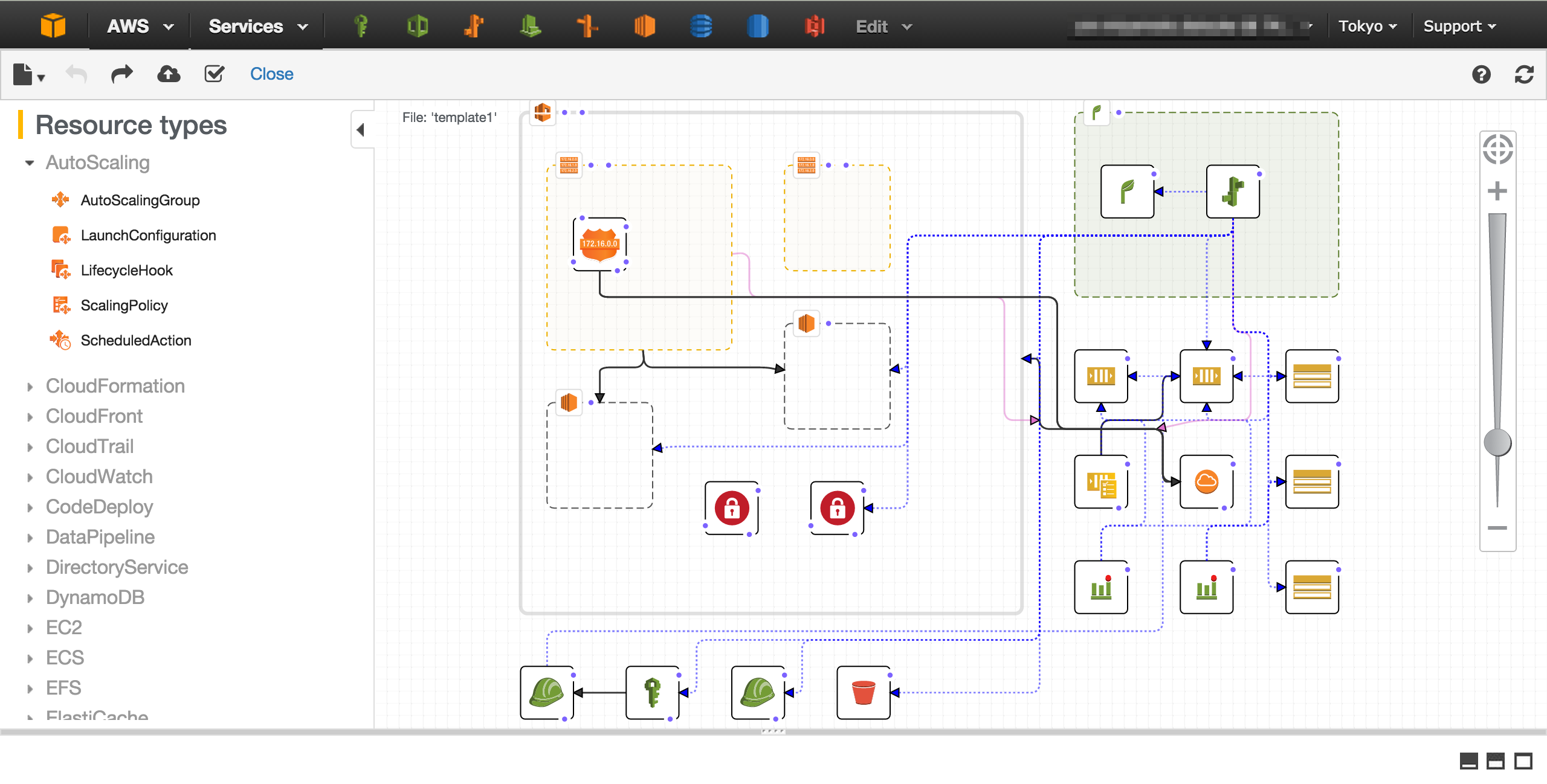Click the pane divider drag handle
The height and width of the screenshot is (784, 1547).
tap(773, 731)
